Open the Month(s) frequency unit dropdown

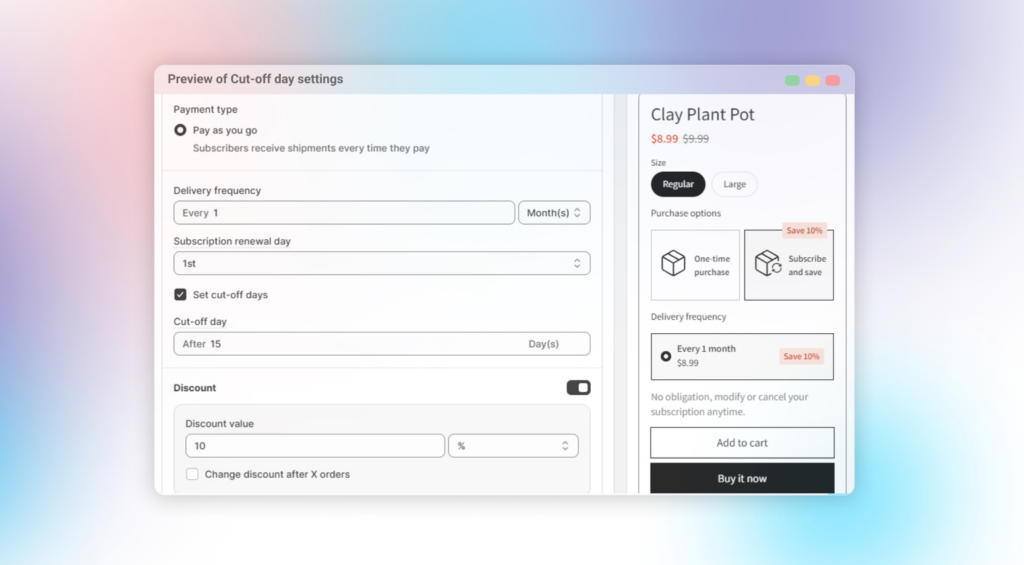pyautogui.click(x=554, y=213)
